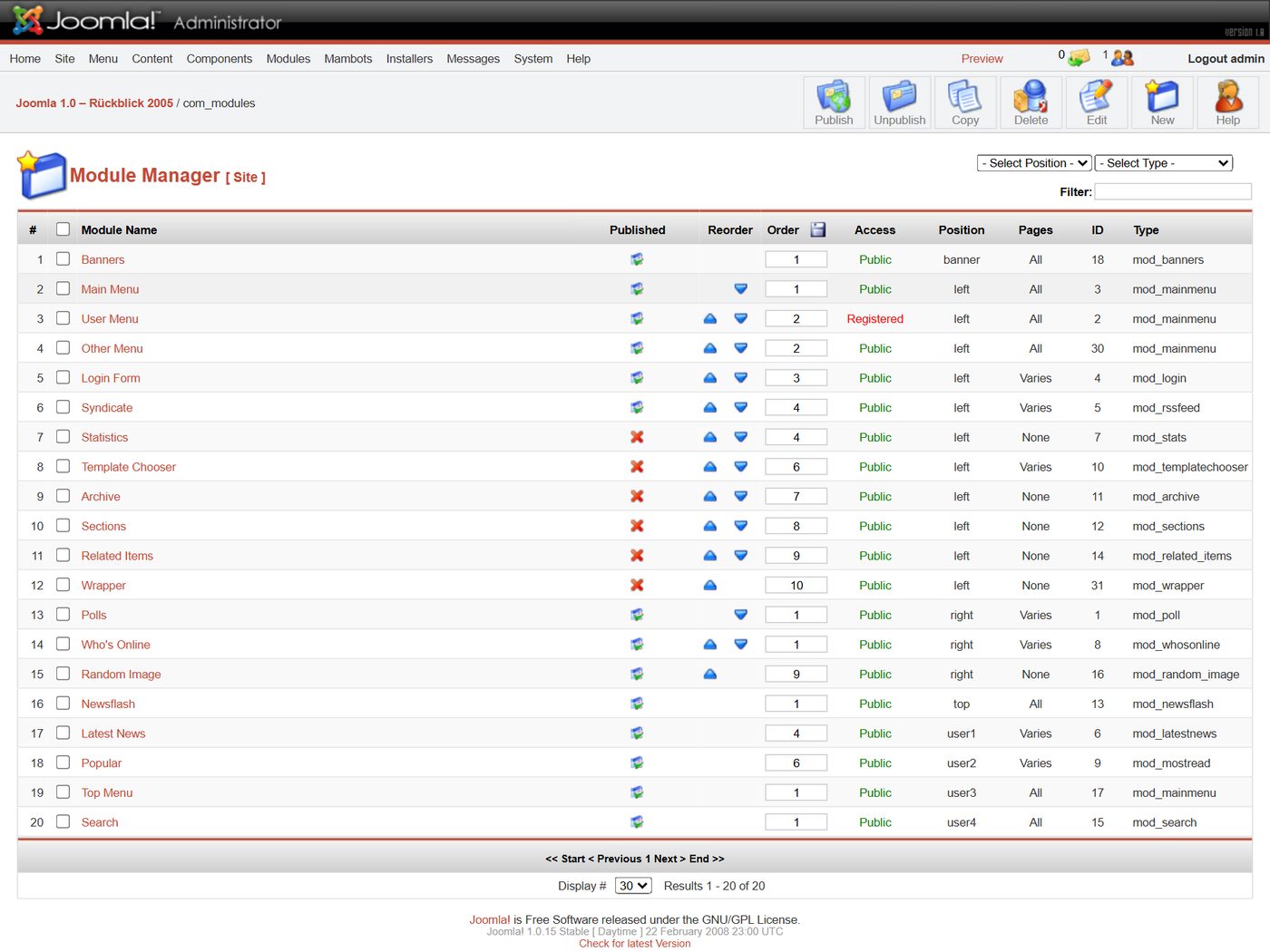1270x952 pixels.
Task: Open the Installers menu
Action: 409,59
